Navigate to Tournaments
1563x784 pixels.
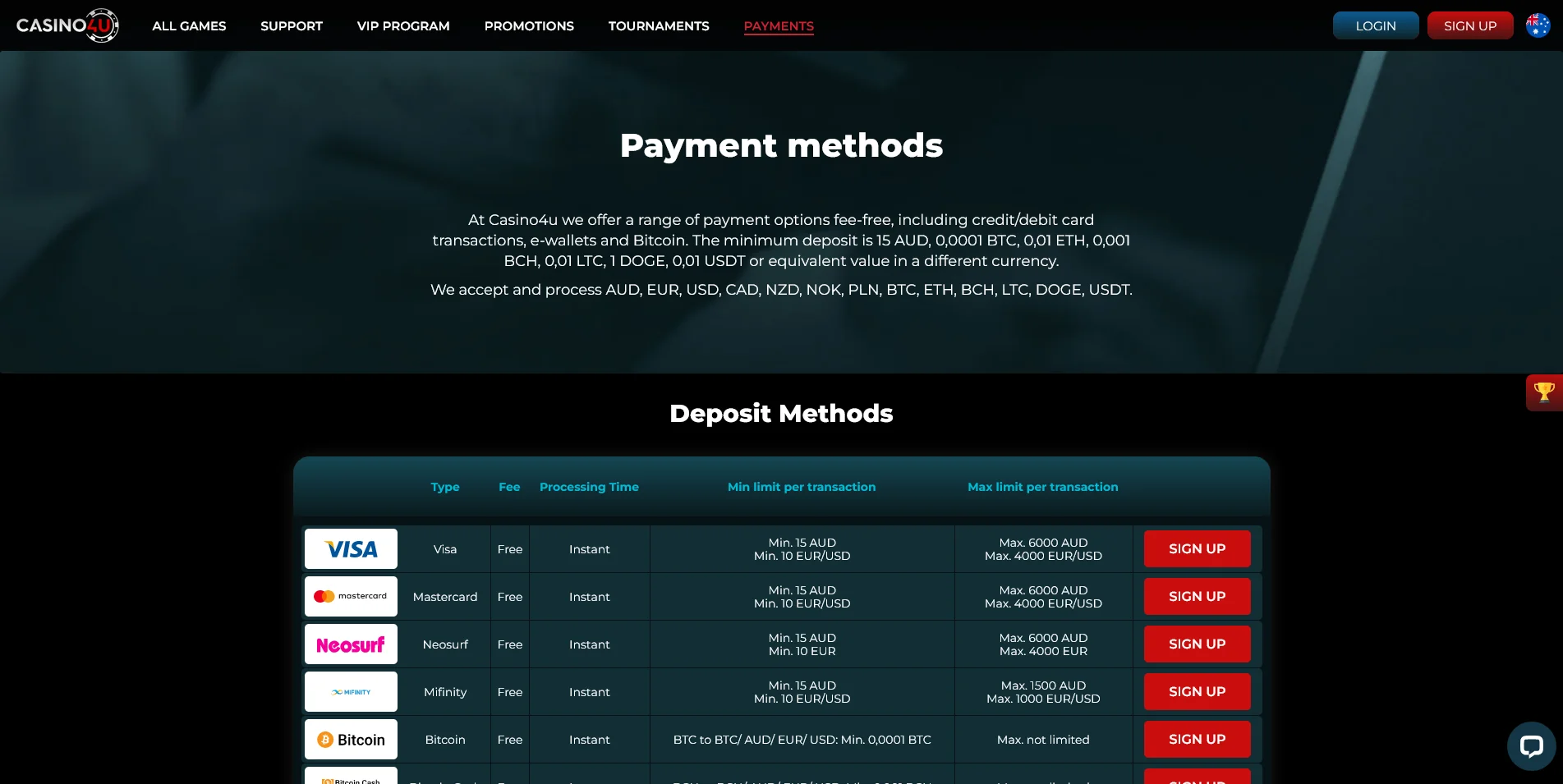pos(659,26)
